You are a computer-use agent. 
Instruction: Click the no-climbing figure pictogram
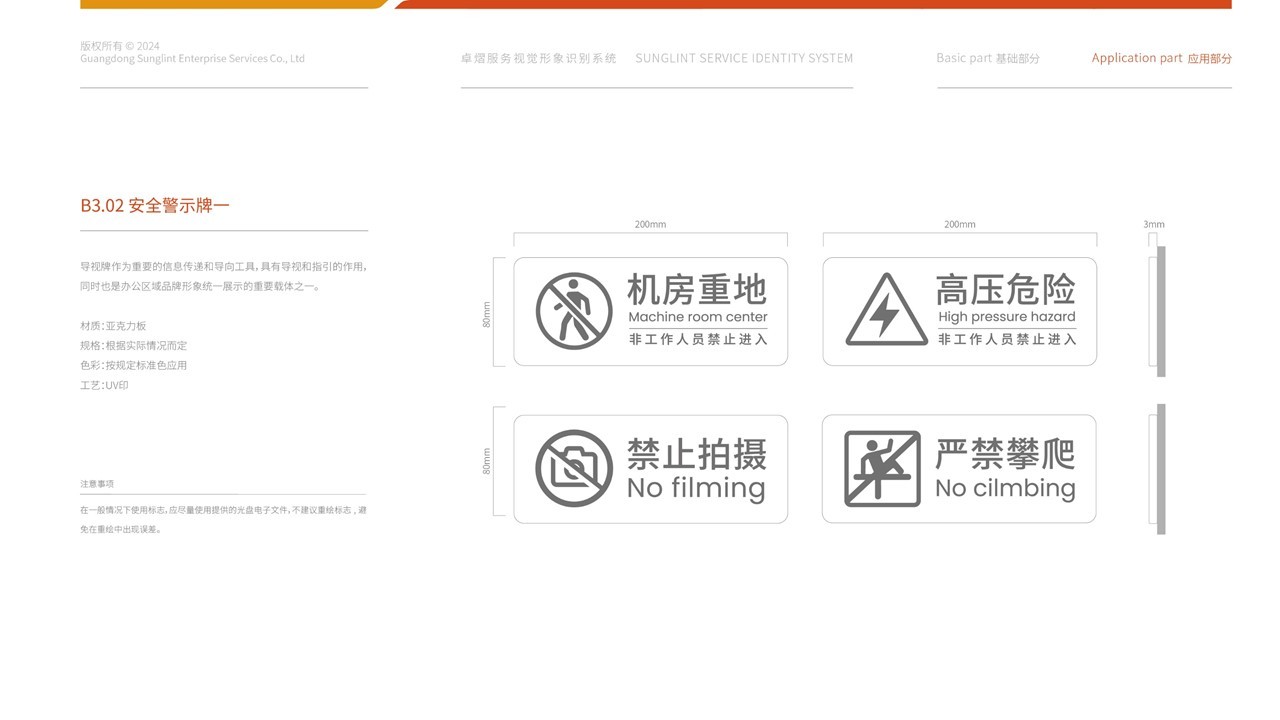coord(884,468)
